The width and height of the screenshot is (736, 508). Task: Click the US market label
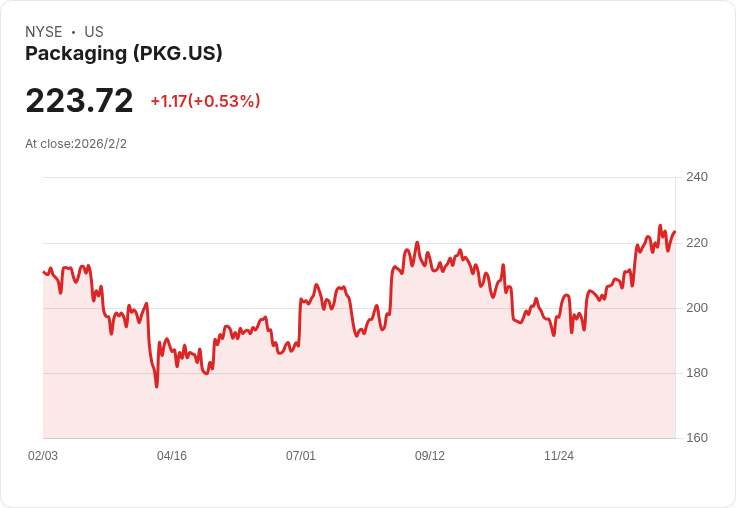coord(94,32)
